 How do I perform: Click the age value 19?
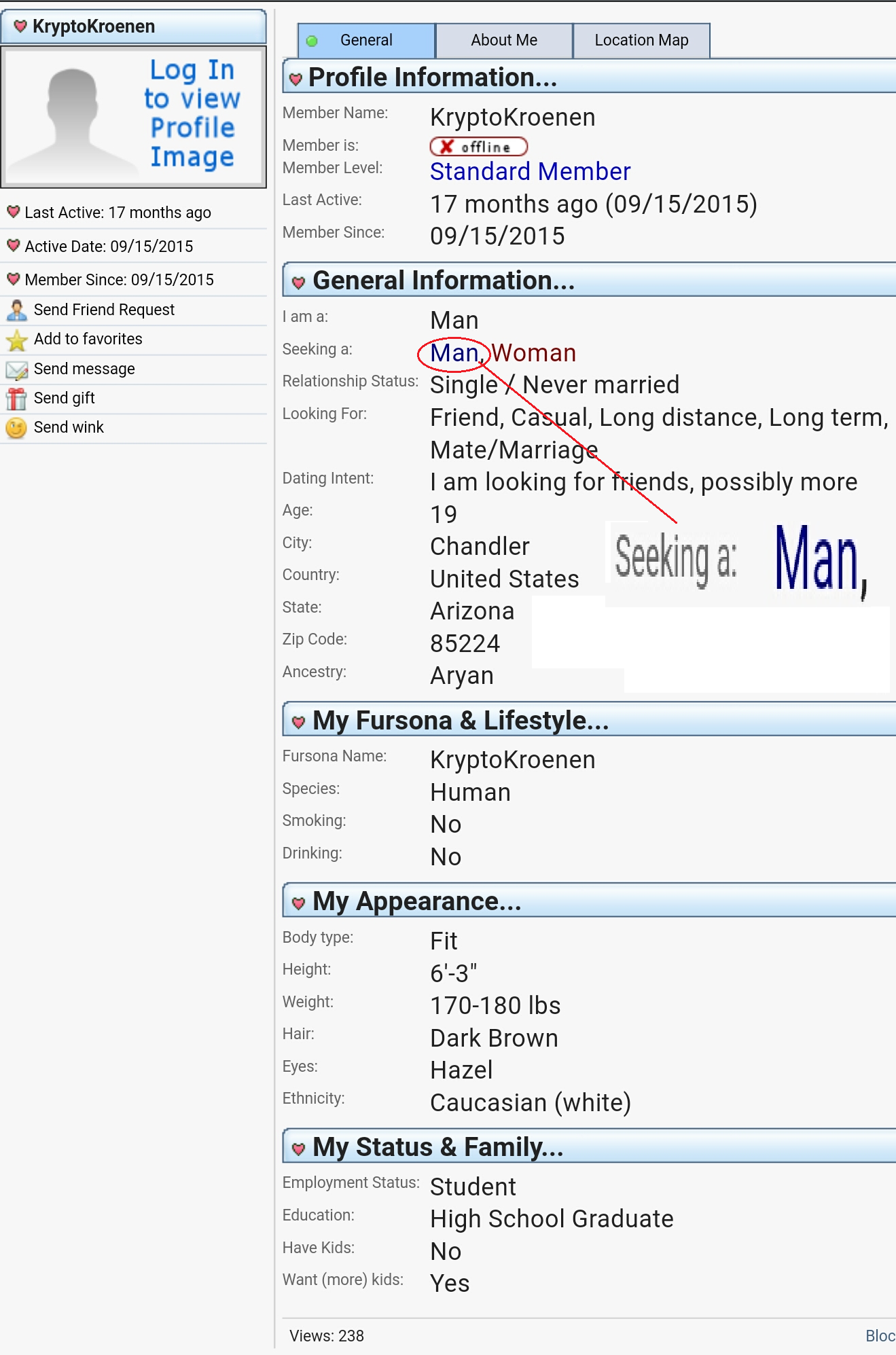pos(444,515)
